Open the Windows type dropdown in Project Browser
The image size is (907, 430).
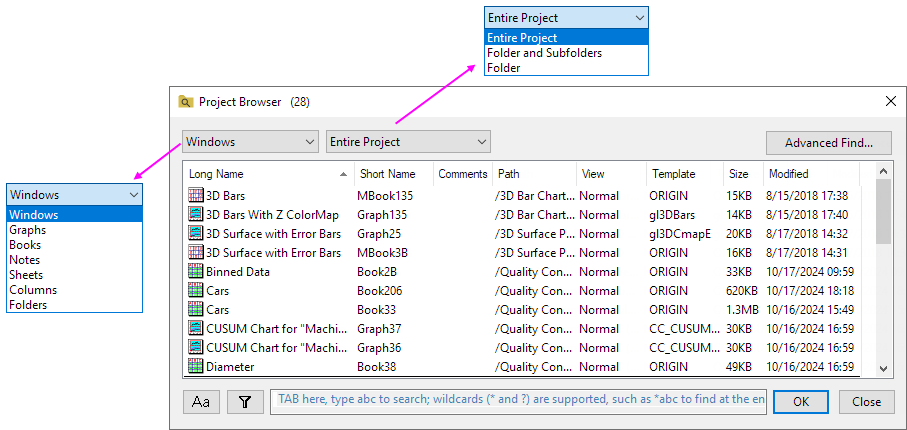[x=250, y=142]
